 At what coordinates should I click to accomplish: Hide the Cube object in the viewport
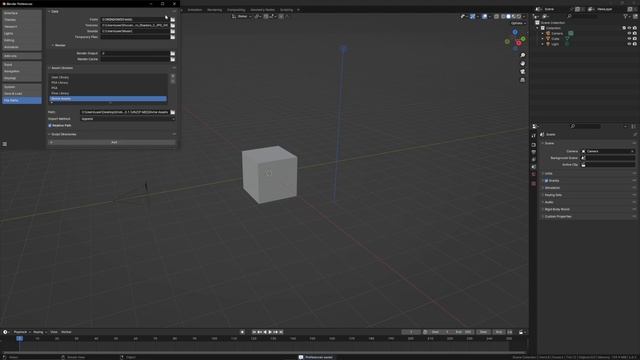629,39
